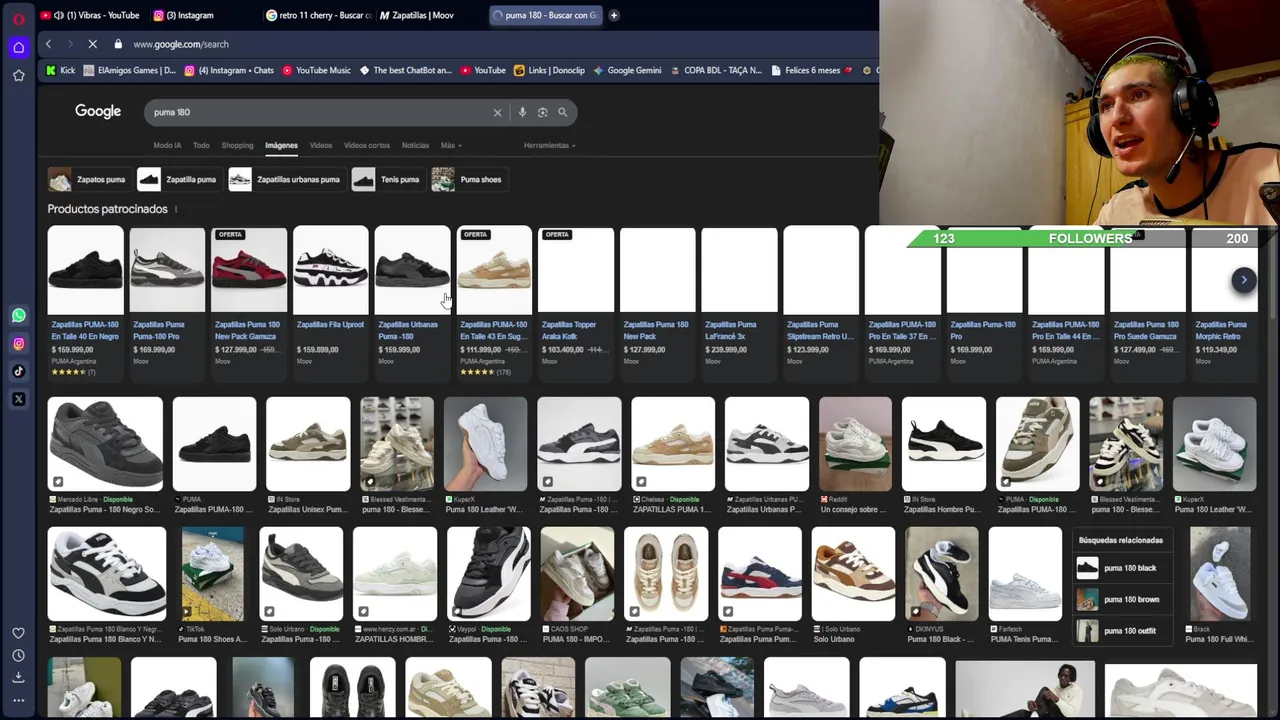Image resolution: width=1280 pixels, height=720 pixels.
Task: Select the Todo results tab
Action: pyautogui.click(x=201, y=145)
